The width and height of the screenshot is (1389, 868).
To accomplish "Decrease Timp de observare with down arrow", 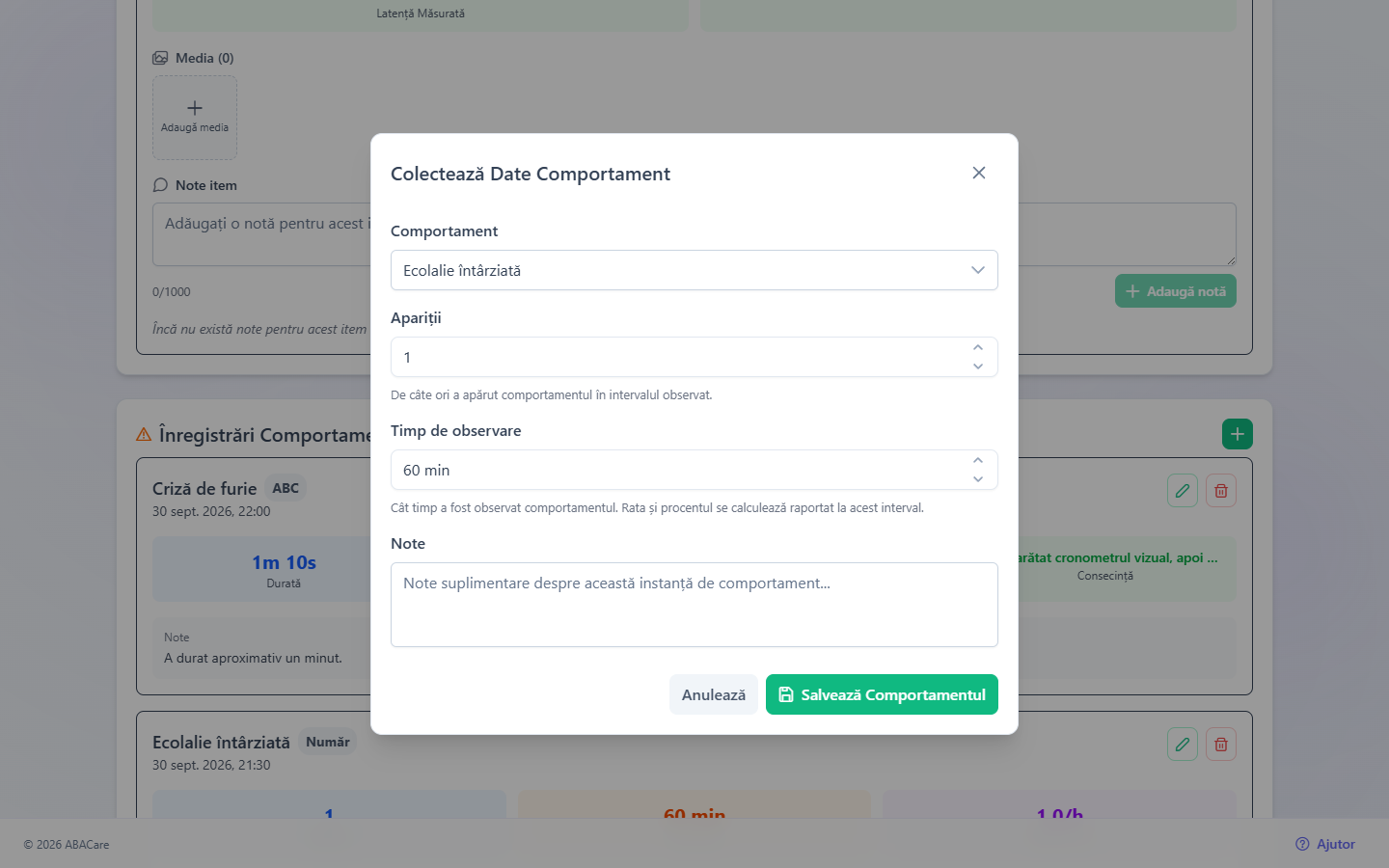I will 978,479.
